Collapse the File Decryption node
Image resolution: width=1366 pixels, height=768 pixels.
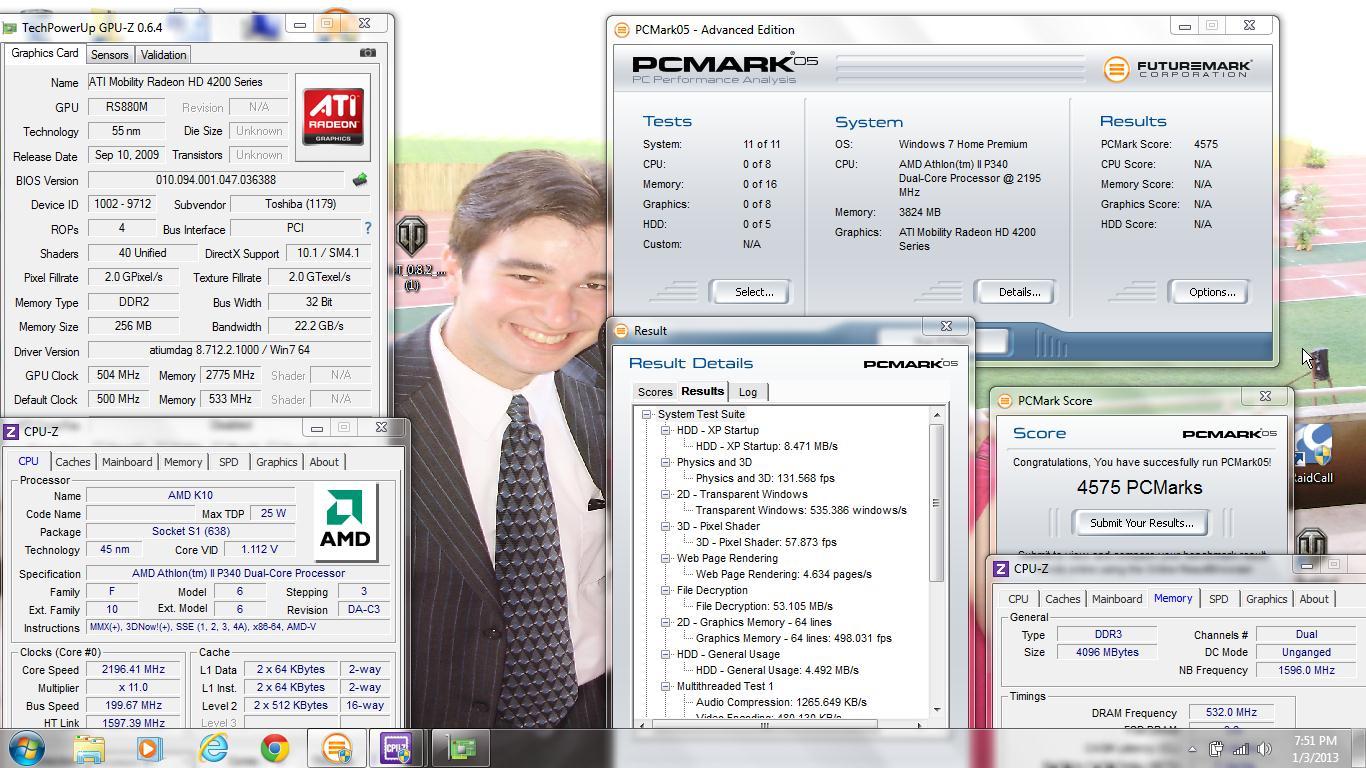pyautogui.click(x=665, y=590)
